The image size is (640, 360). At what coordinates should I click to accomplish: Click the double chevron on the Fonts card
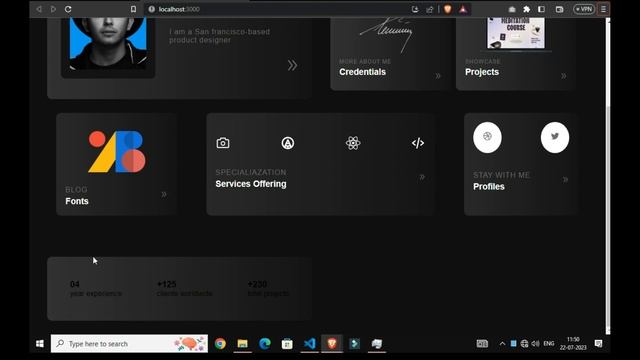pos(164,194)
